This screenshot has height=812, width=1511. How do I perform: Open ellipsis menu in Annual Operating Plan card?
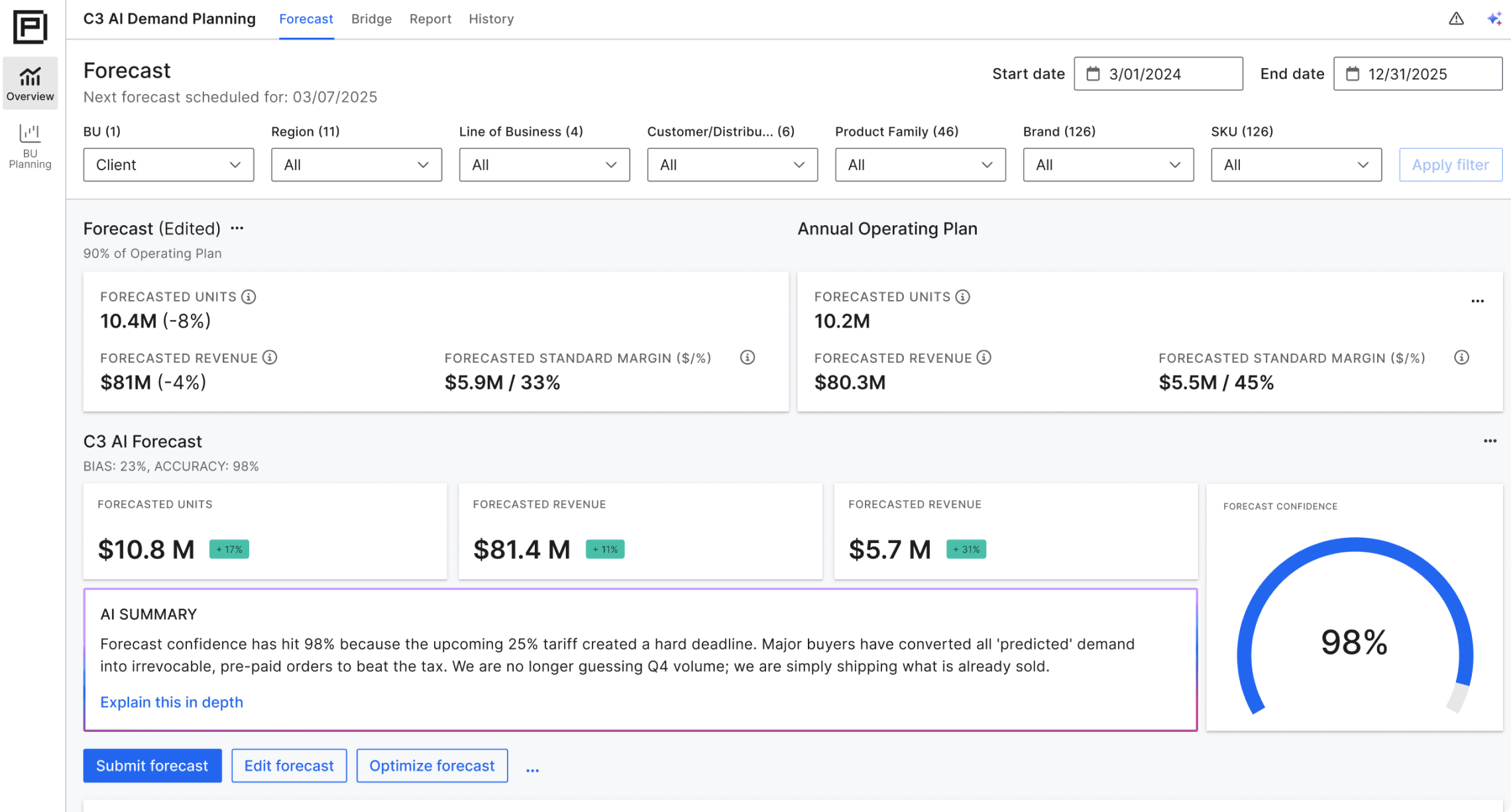point(1478,301)
